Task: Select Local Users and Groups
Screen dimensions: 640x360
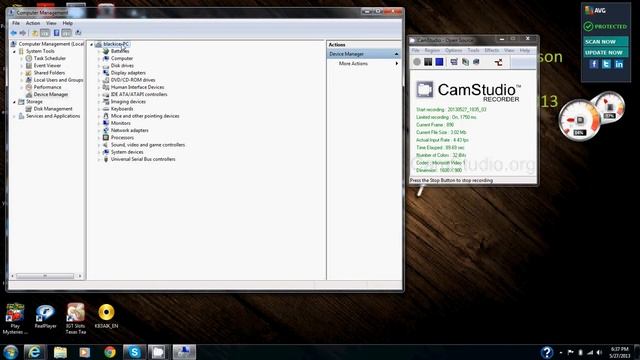Action: [58, 80]
